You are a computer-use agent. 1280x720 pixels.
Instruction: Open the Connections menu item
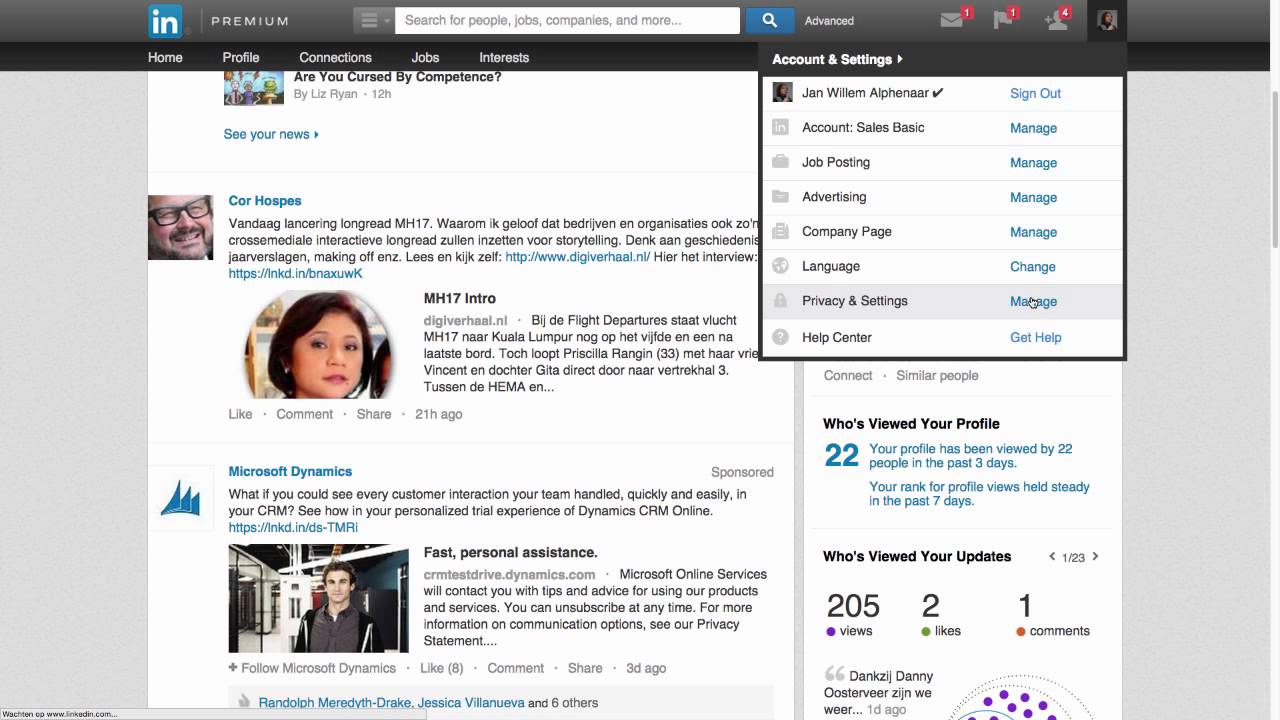tap(335, 57)
